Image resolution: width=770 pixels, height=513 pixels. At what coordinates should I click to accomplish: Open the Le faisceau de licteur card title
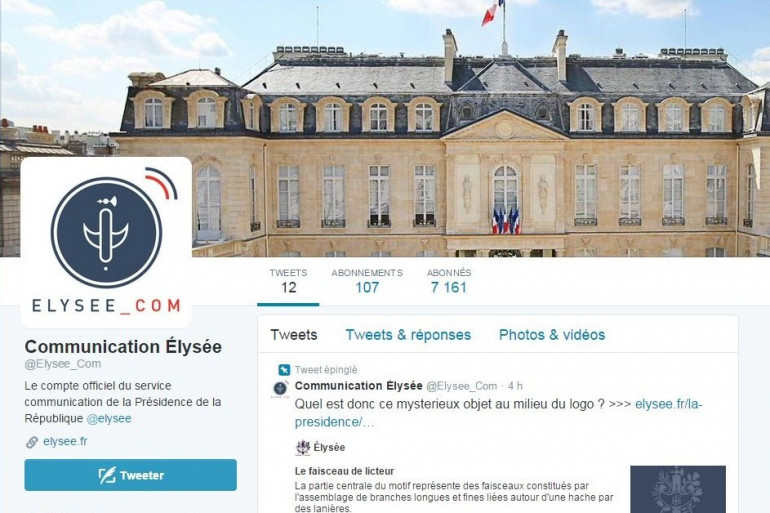click(344, 471)
